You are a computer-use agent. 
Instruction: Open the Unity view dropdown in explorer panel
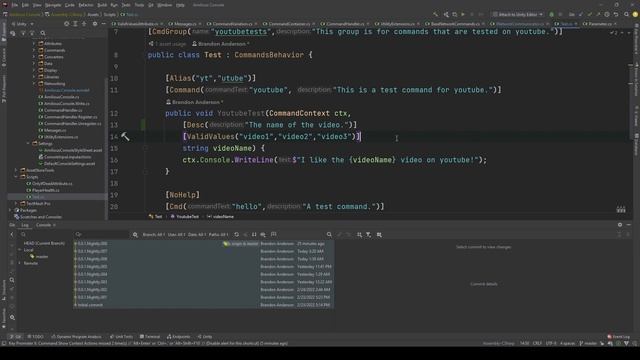click(x=22, y=24)
